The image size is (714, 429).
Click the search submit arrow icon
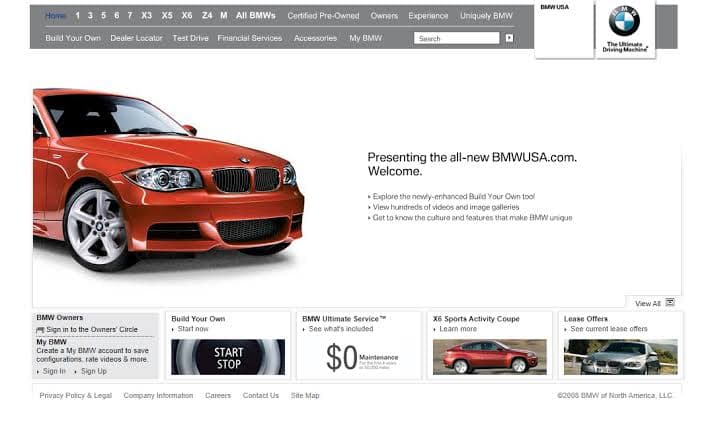509,38
